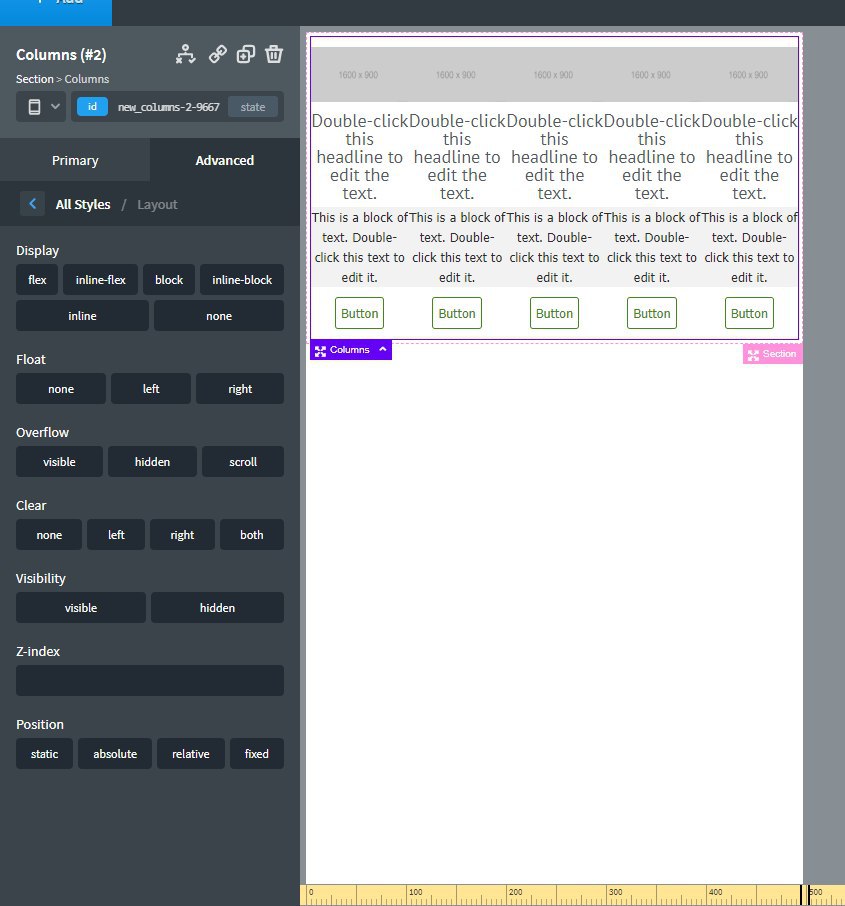This screenshot has width=845, height=906.
Task: Set Position to static
Action: (45, 753)
